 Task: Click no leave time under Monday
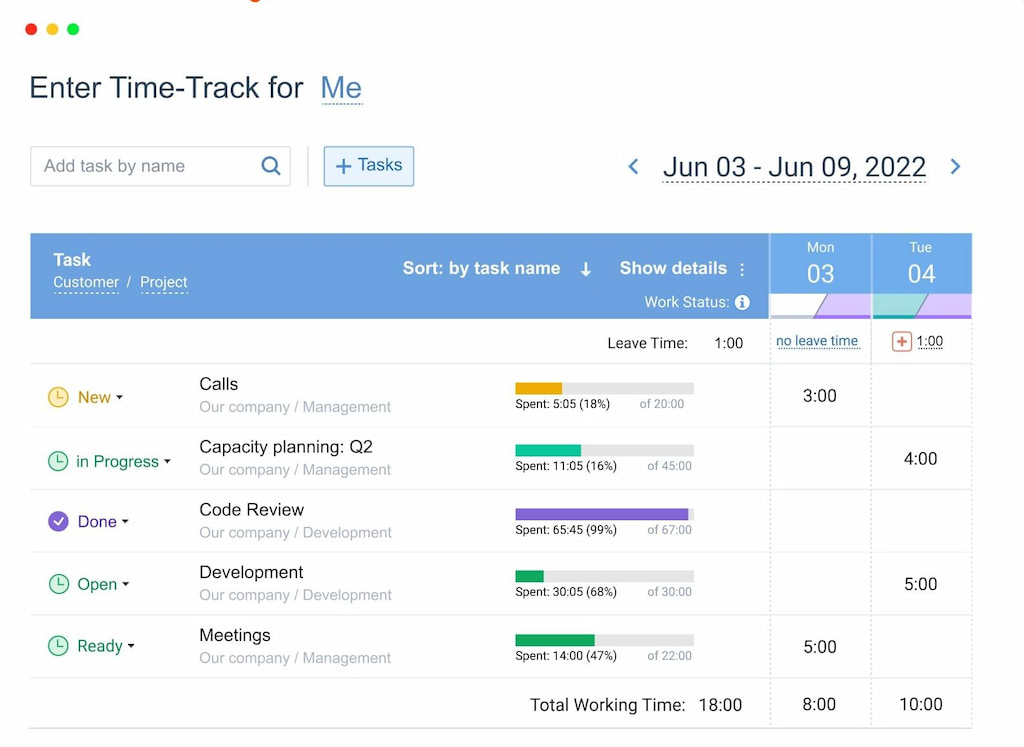(818, 341)
